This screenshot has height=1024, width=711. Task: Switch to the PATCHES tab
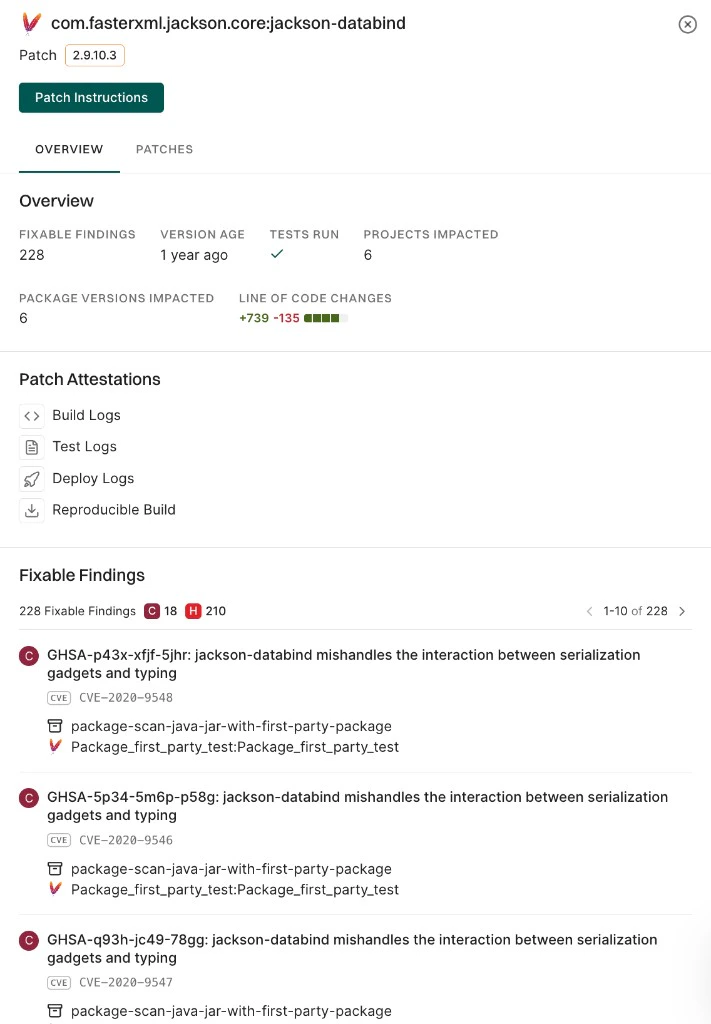click(164, 149)
